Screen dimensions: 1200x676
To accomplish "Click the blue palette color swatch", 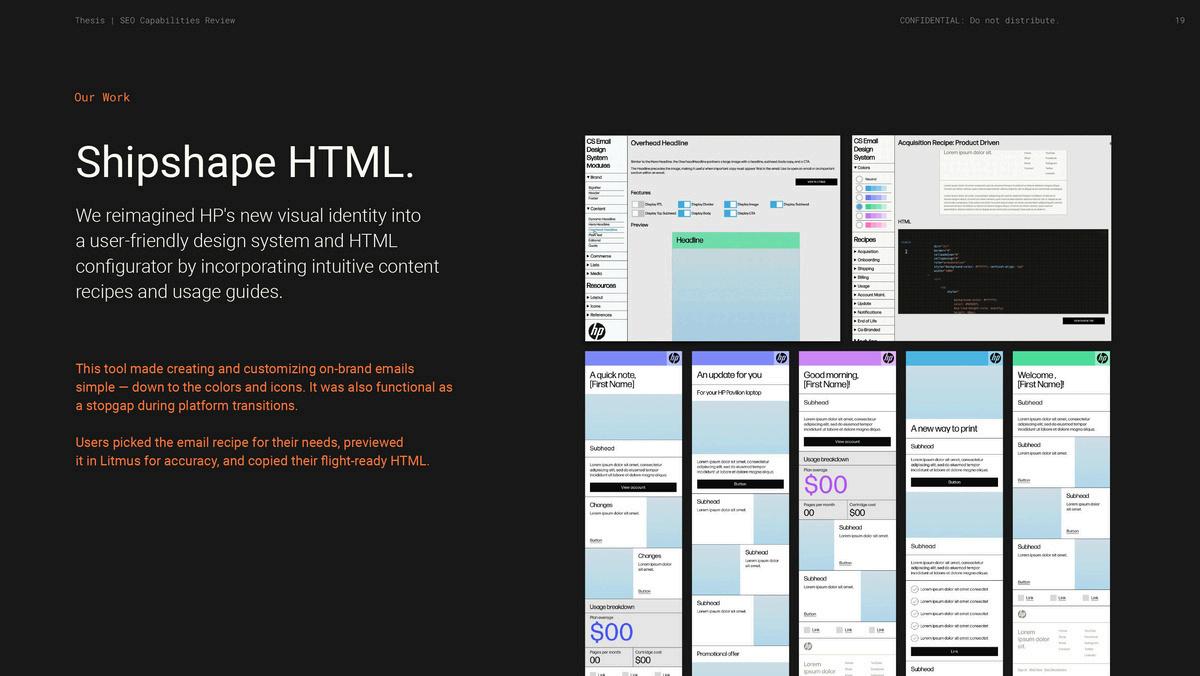I will [876, 188].
